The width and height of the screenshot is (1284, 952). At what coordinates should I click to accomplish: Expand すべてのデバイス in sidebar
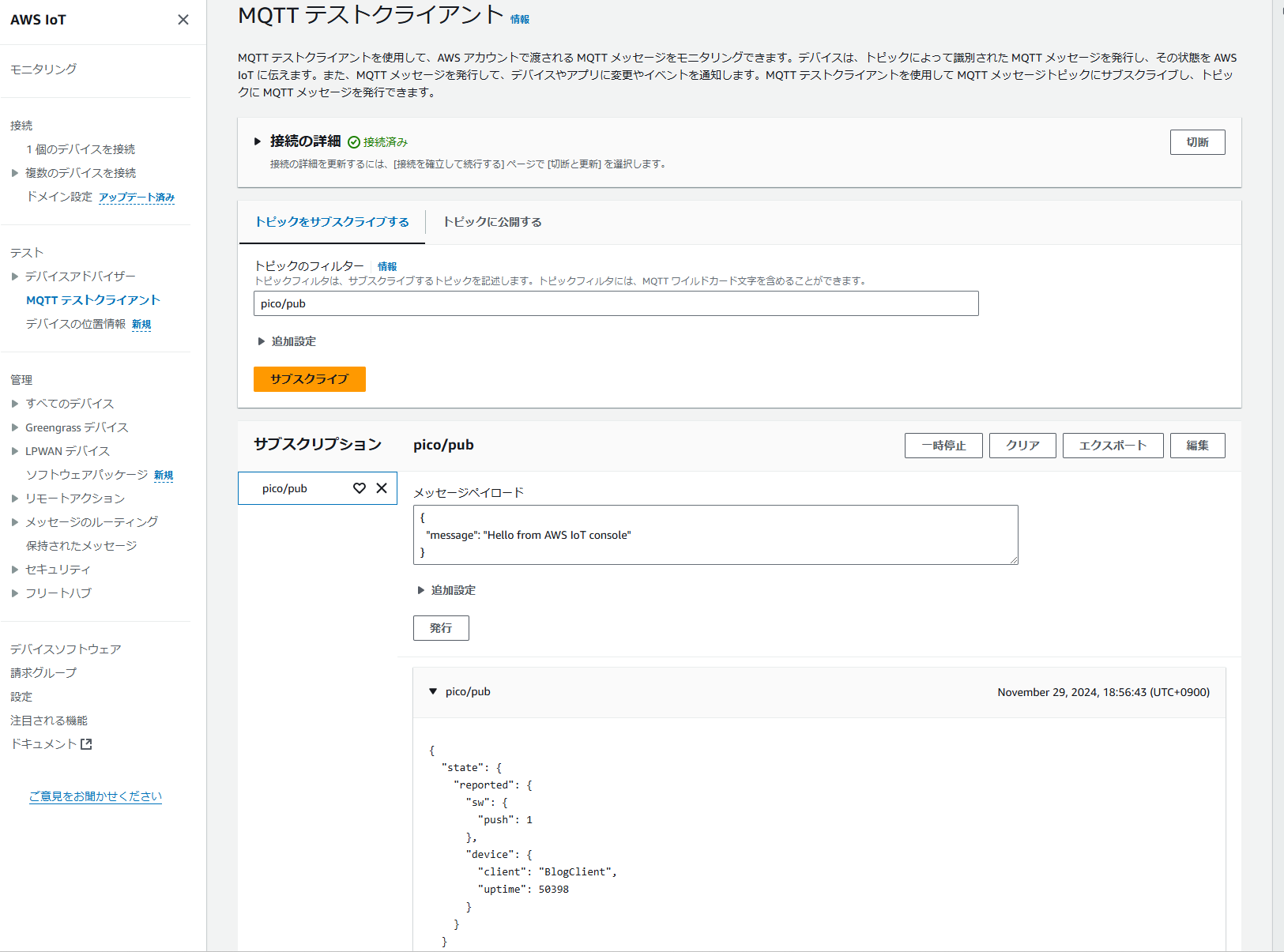pyautogui.click(x=14, y=404)
